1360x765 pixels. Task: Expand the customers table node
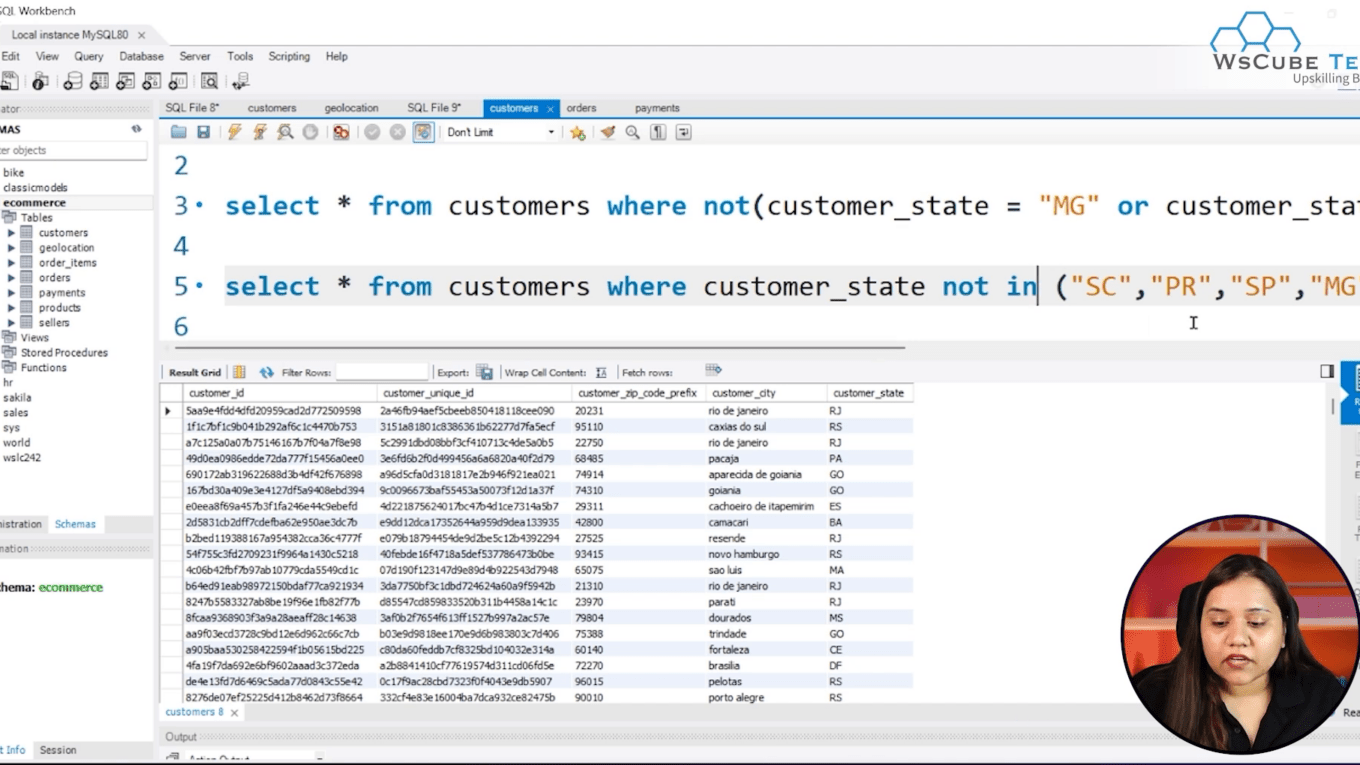(x=12, y=233)
